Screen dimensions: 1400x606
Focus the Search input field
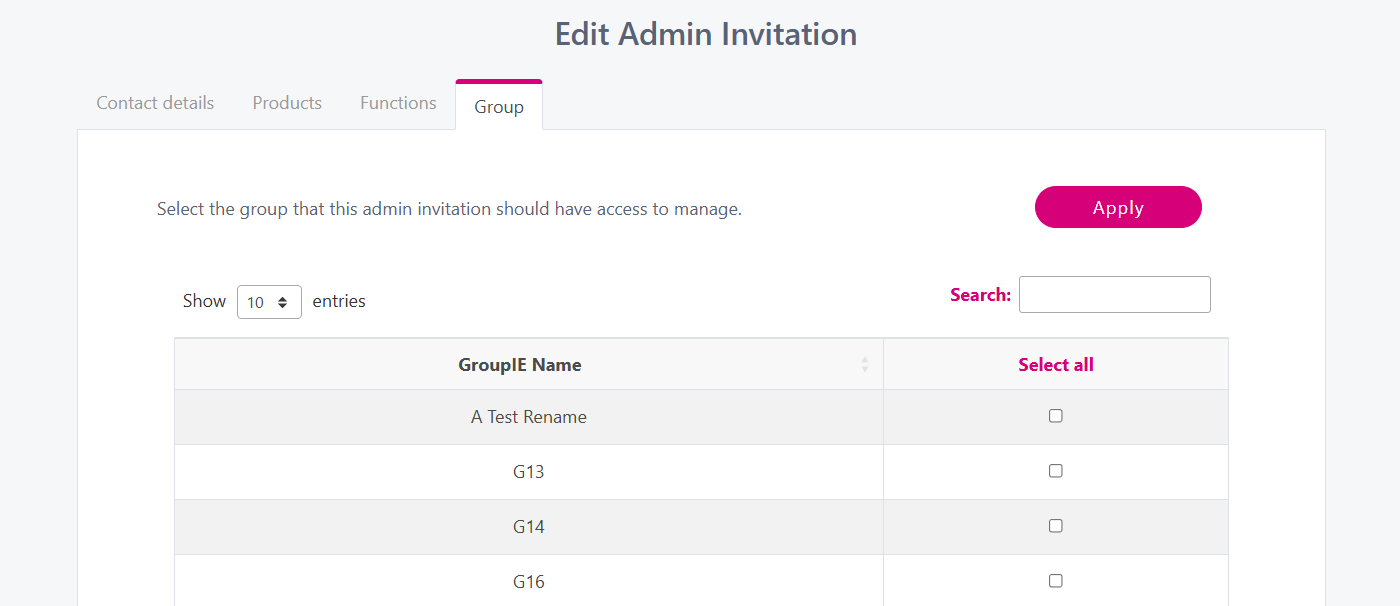(1114, 295)
